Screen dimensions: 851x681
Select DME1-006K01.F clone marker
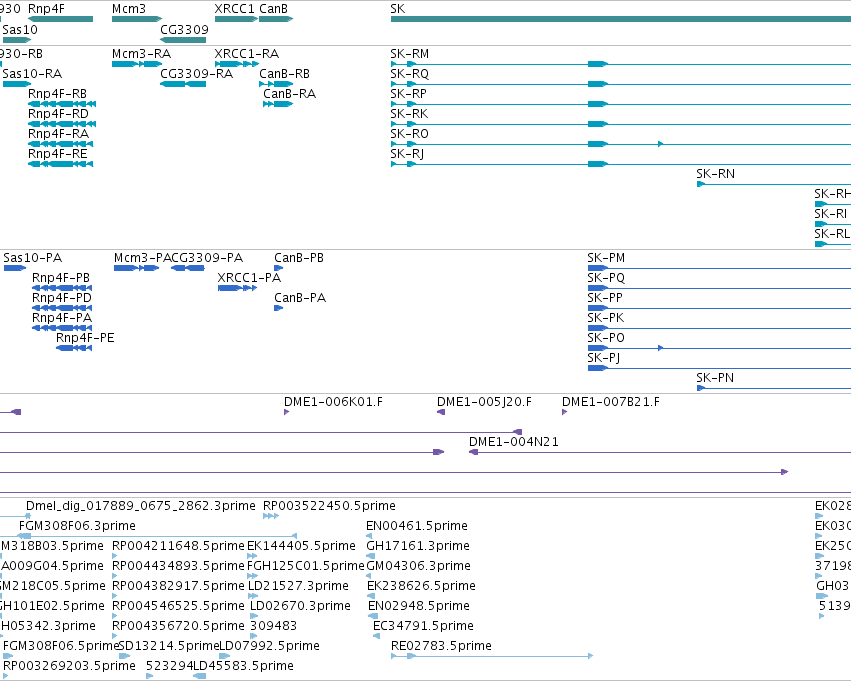click(x=287, y=412)
